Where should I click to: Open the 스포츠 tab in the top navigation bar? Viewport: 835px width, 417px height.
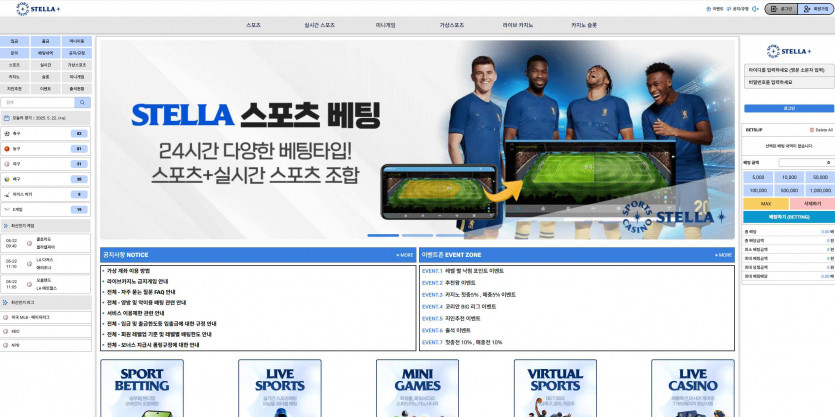tap(253, 25)
